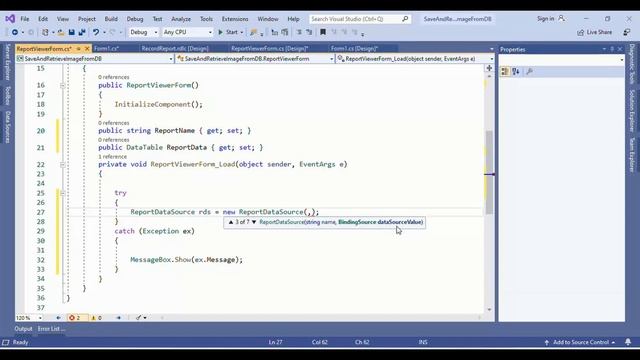
Task: Switch to the Form1.cs* tab
Action: click(106, 49)
